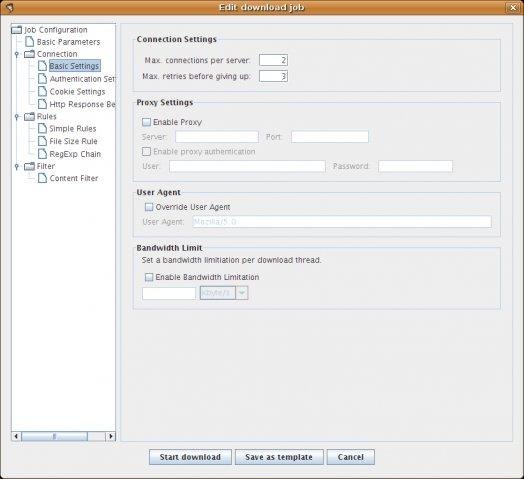Image resolution: width=524 pixels, height=479 pixels.
Task: Check the Override User Agent box
Action: pyautogui.click(x=149, y=207)
